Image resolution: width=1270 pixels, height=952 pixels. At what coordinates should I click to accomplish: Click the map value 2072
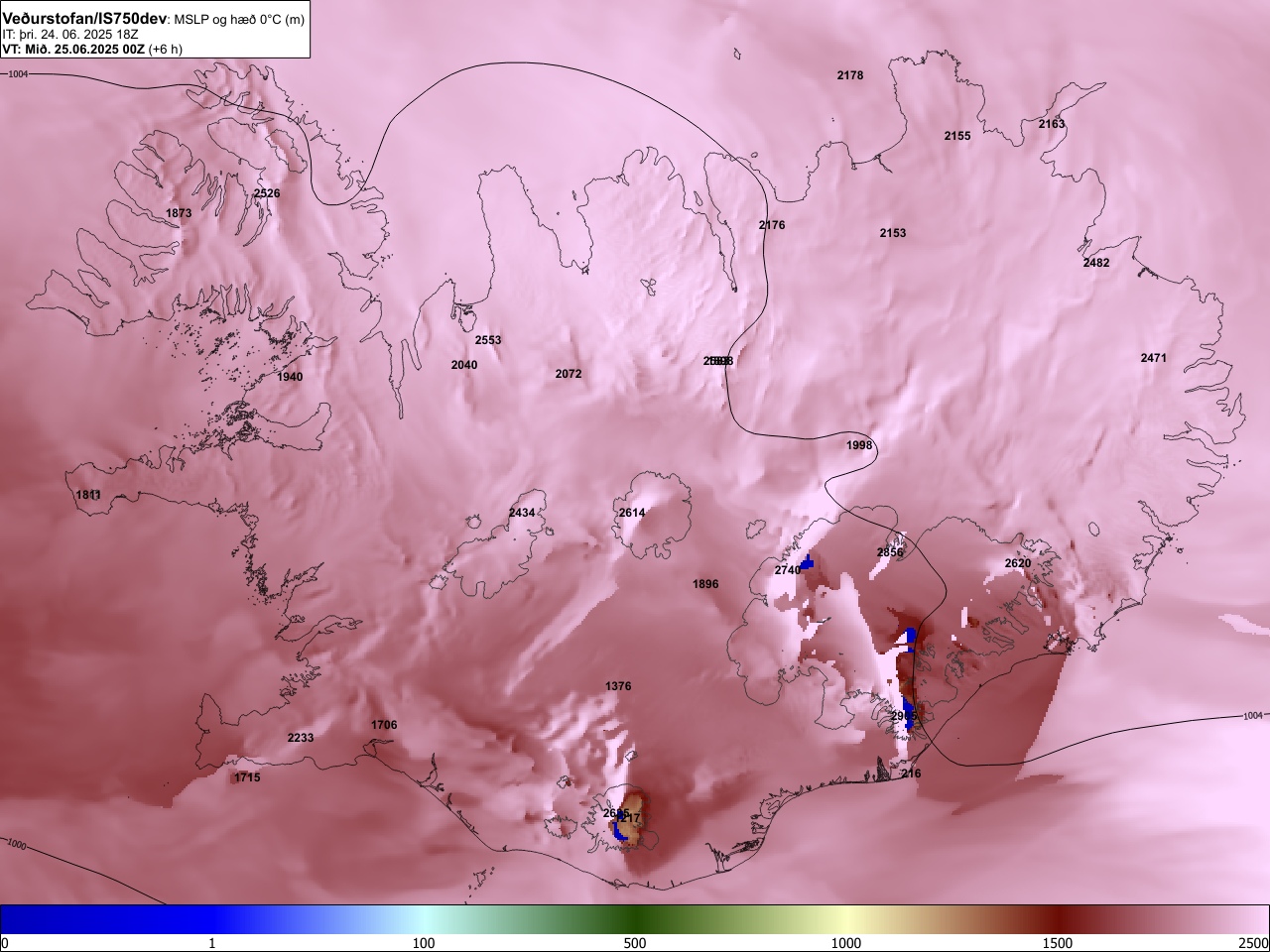[x=569, y=374]
